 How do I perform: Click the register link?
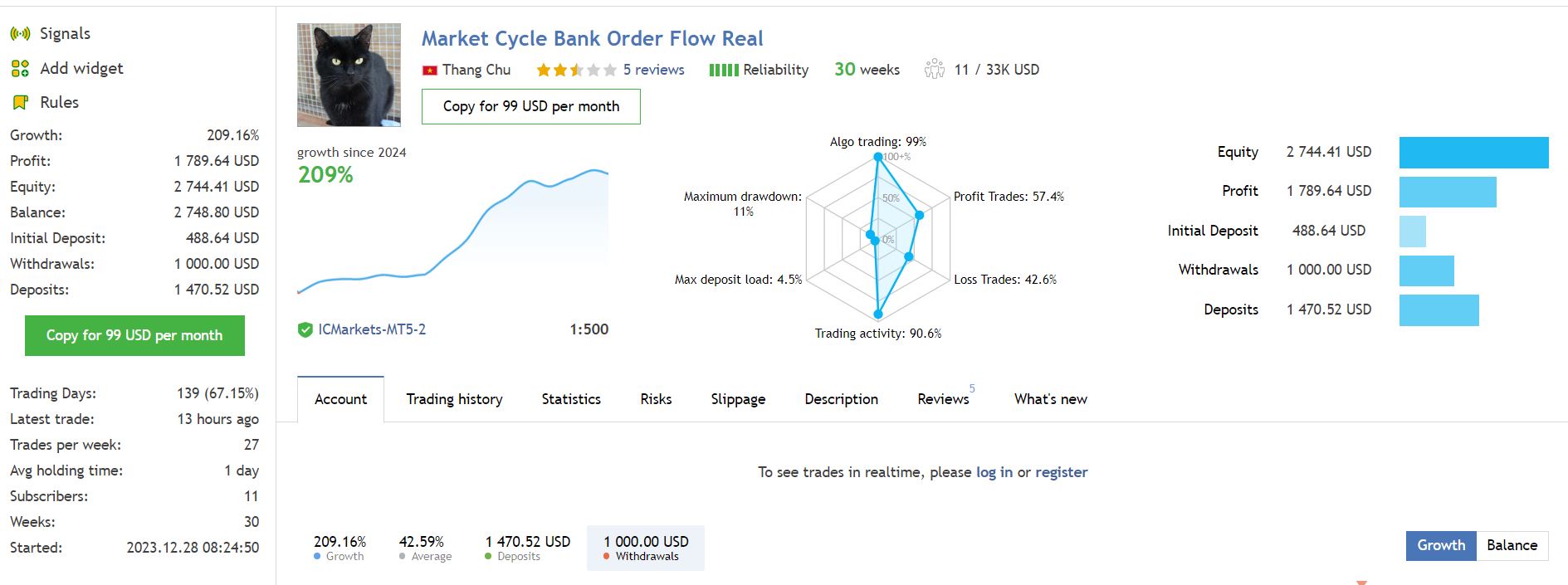click(1061, 471)
